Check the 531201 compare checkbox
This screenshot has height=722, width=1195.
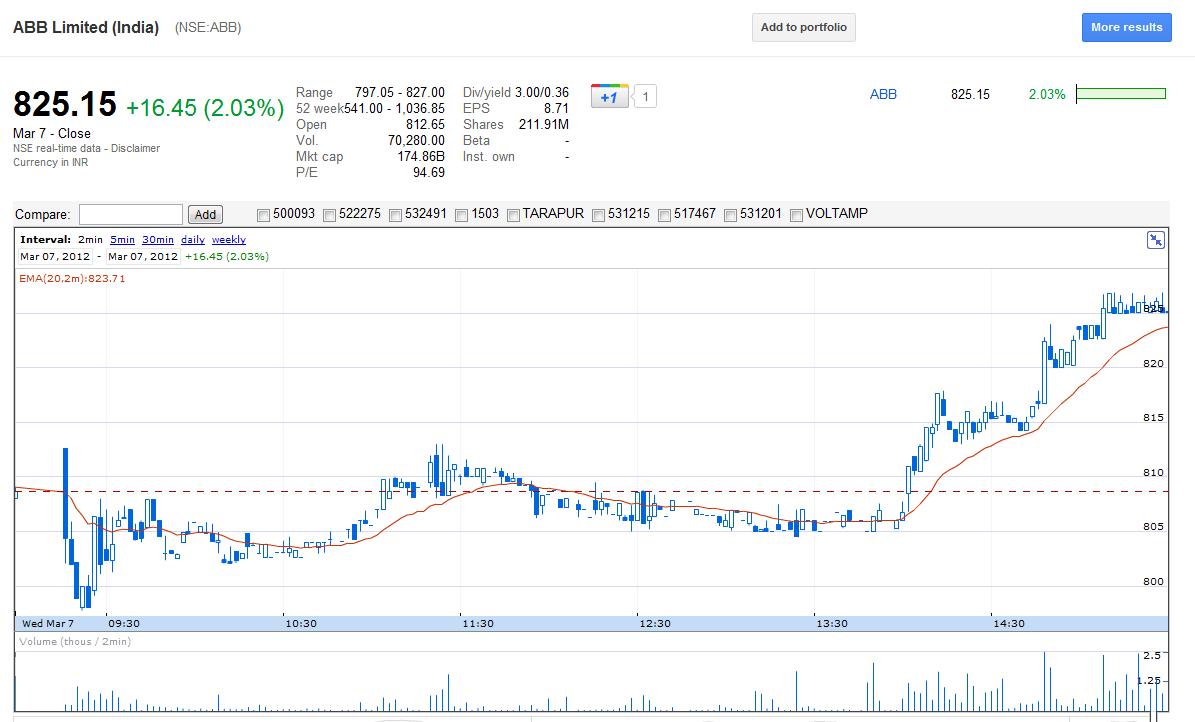click(730, 215)
